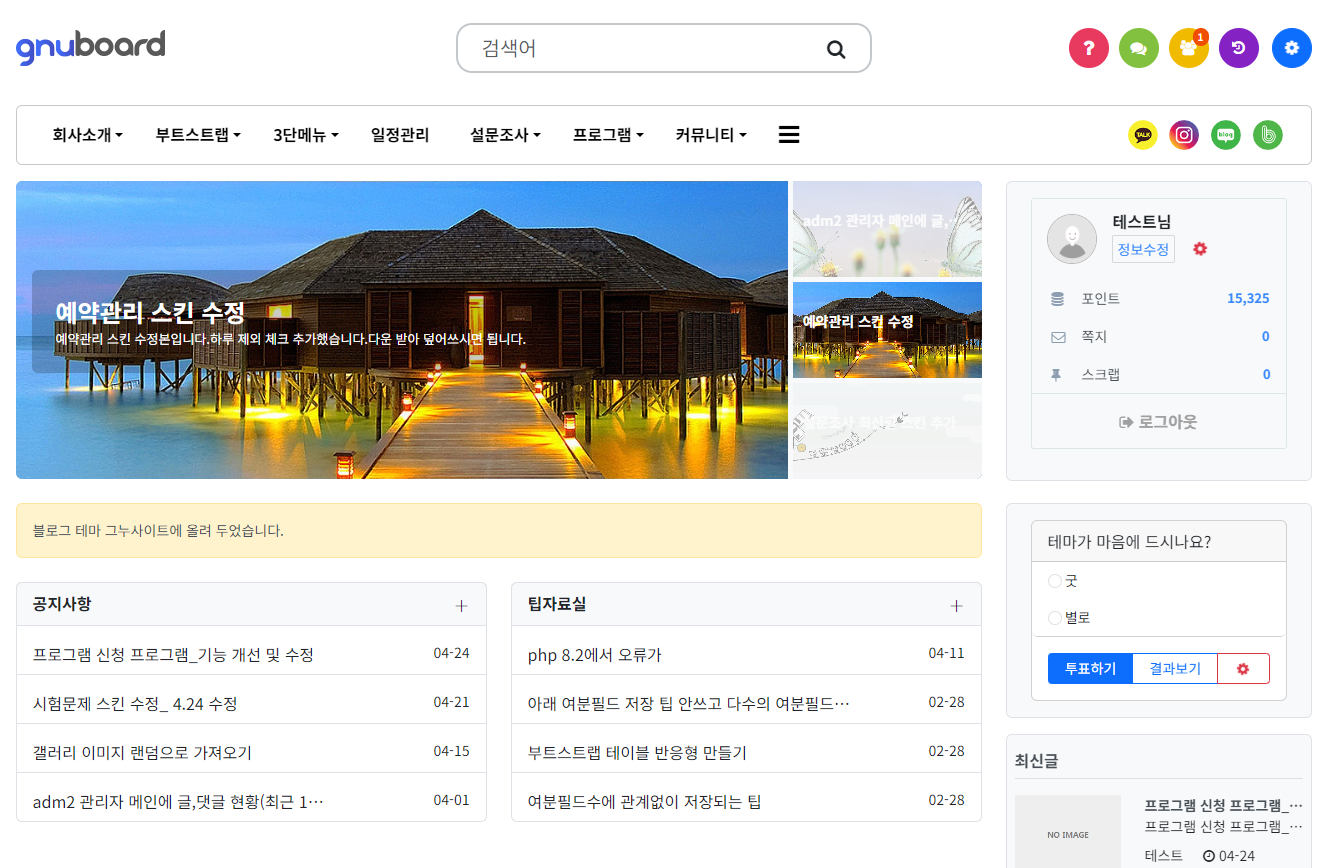Expand the 설문조사 menu
Screen dimensions: 1317x868
[x=505, y=135]
